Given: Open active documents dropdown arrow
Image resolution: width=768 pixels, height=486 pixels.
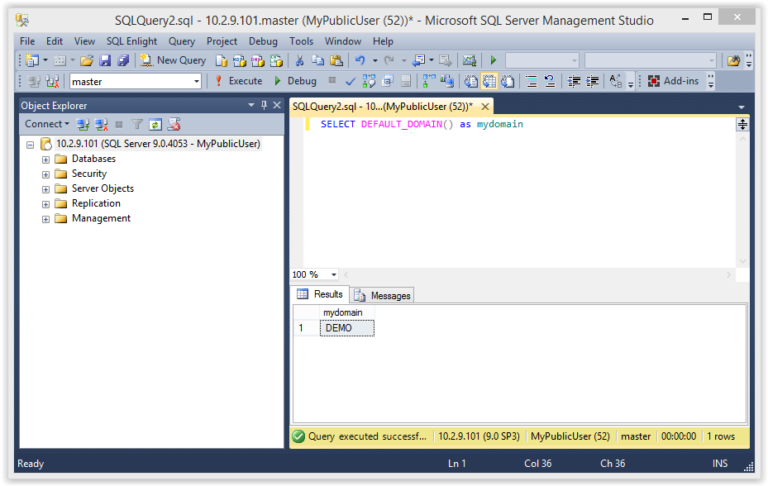Looking at the screenshot, I should click(x=741, y=107).
